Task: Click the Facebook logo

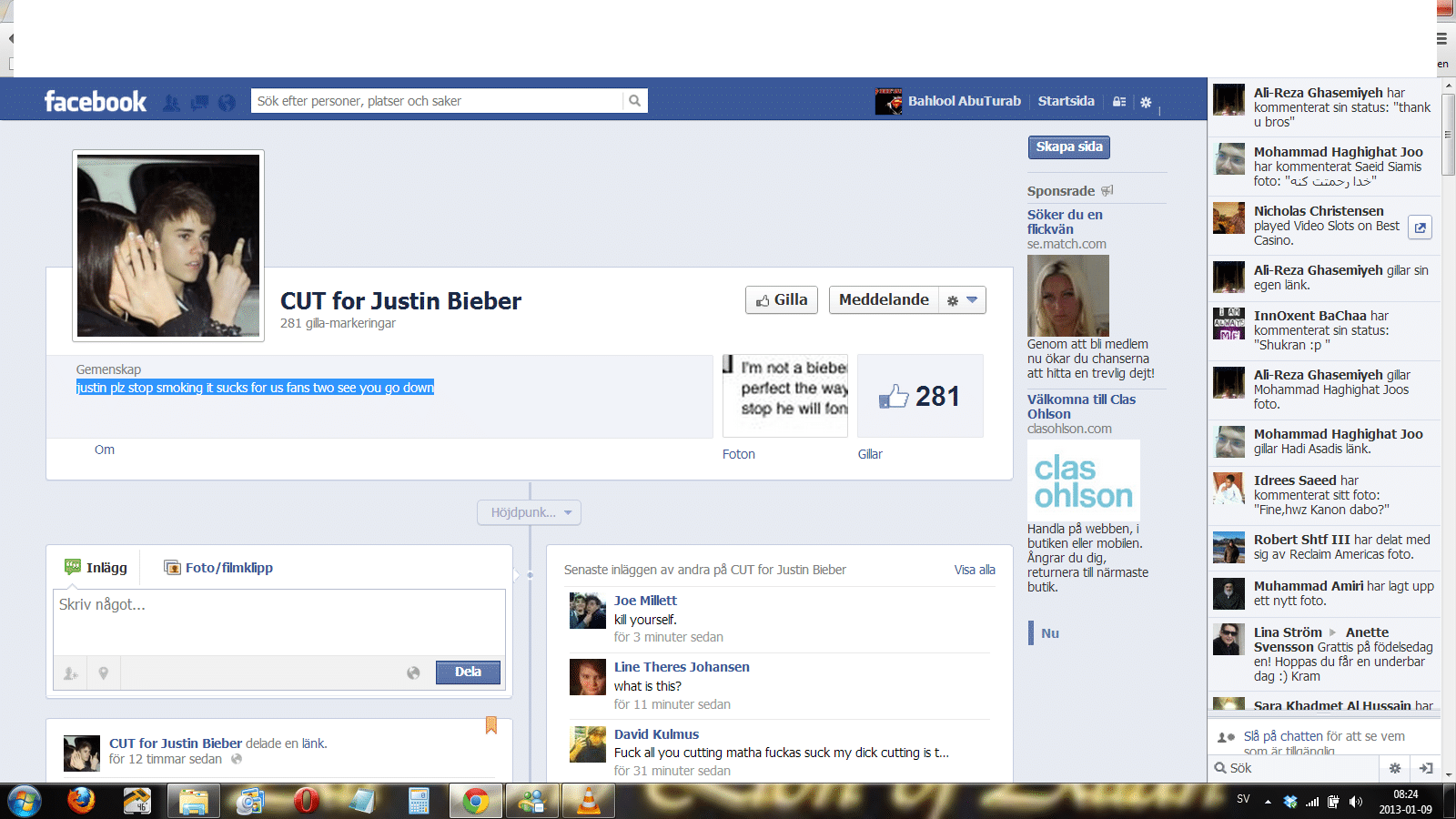Action: click(96, 101)
